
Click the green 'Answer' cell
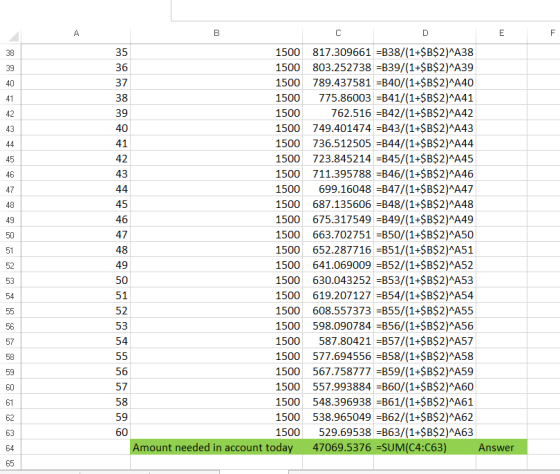point(501,448)
